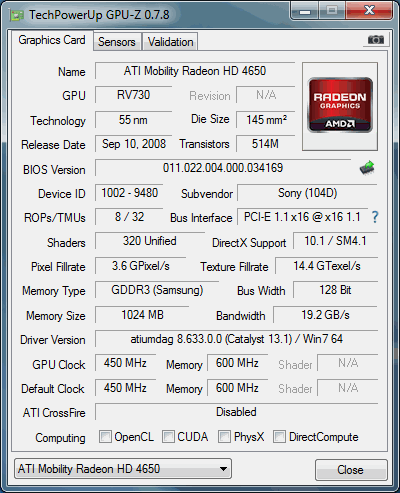Screen dimensions: 400x493
Task: Toggle the PhysX checkbox
Action: coord(224,437)
